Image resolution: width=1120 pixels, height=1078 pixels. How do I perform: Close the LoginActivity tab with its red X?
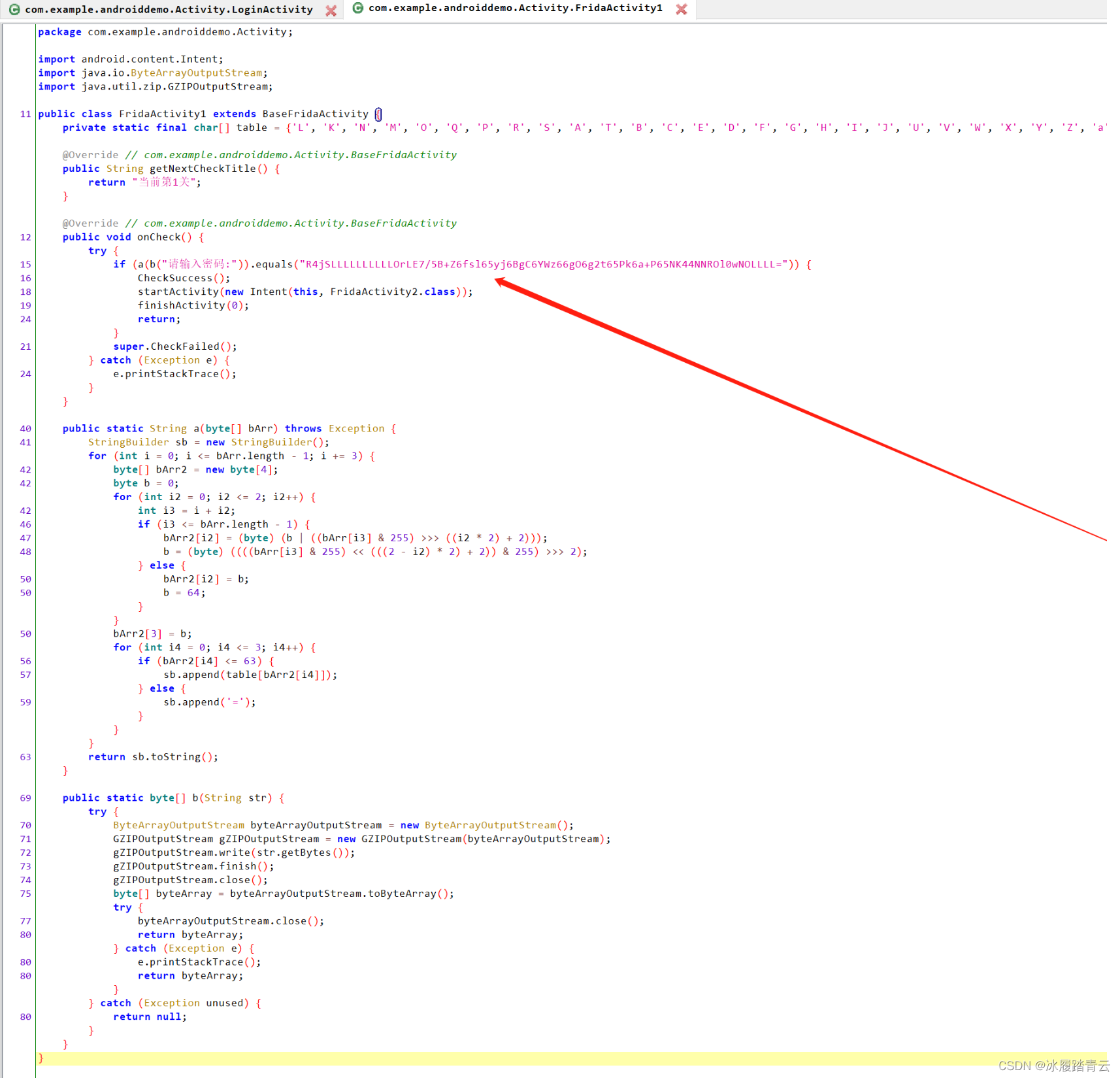pyautogui.click(x=331, y=10)
